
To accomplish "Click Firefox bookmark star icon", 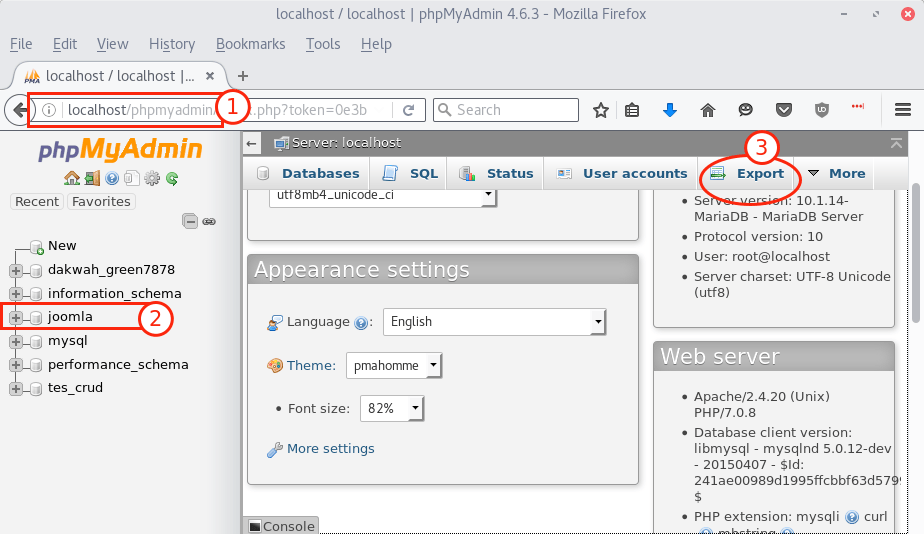I will coord(600,110).
